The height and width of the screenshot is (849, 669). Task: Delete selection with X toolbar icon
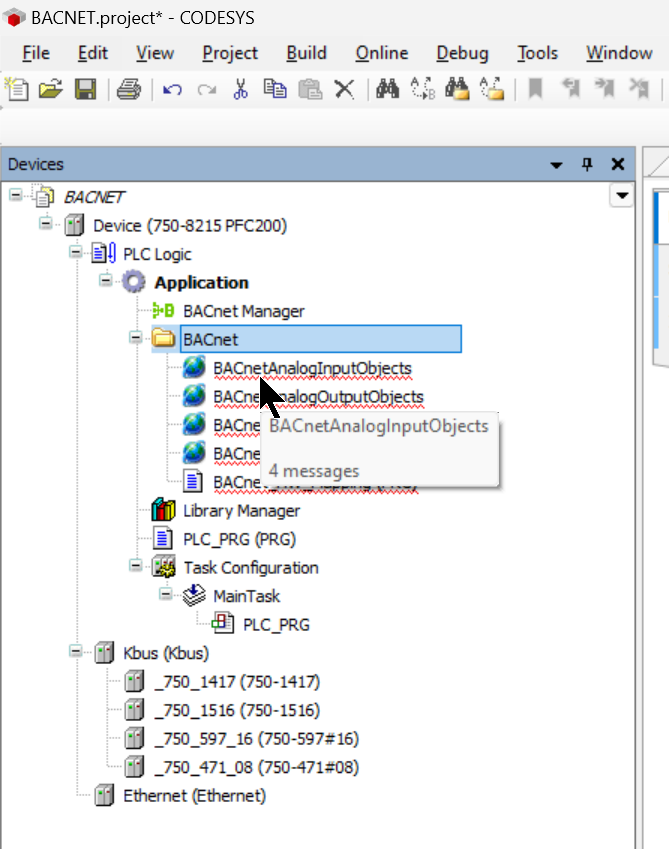344,89
